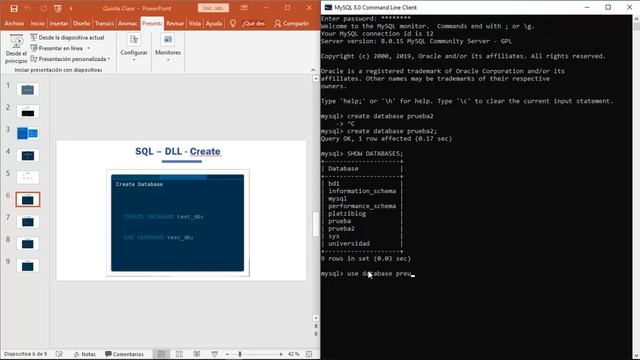
Task: Open the Revisar tab
Action: point(175,24)
